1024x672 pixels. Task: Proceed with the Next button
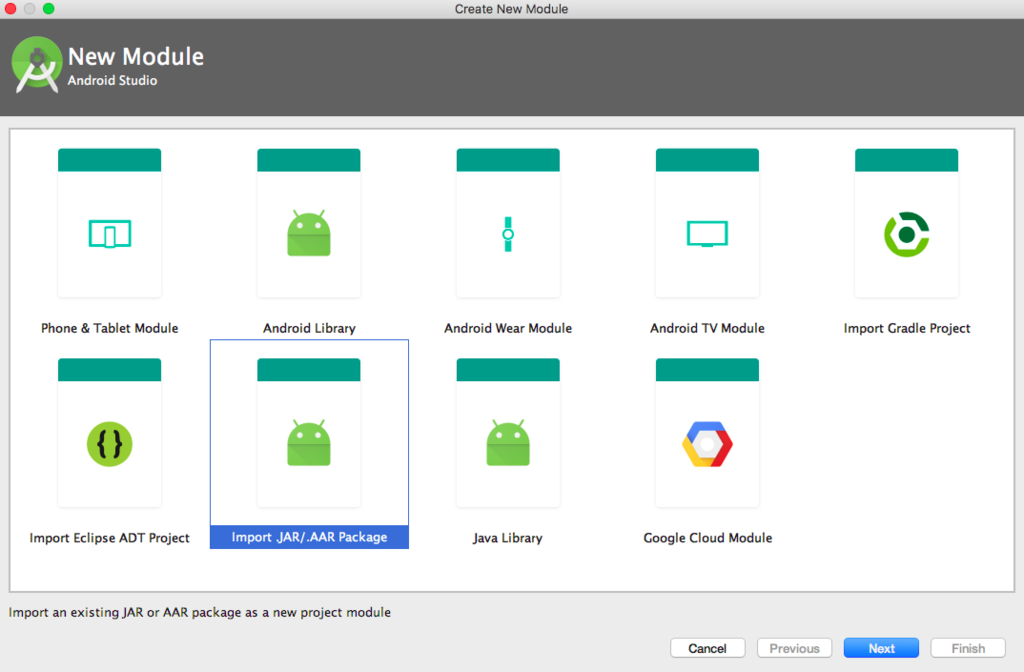click(x=881, y=648)
